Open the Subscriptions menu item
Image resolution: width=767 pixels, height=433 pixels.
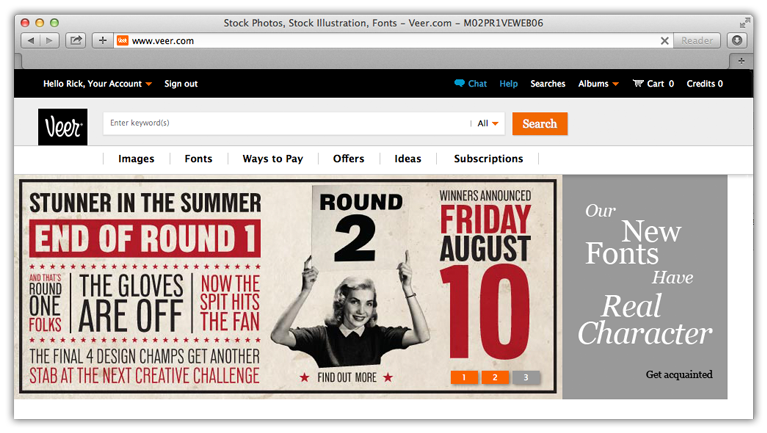pos(488,159)
